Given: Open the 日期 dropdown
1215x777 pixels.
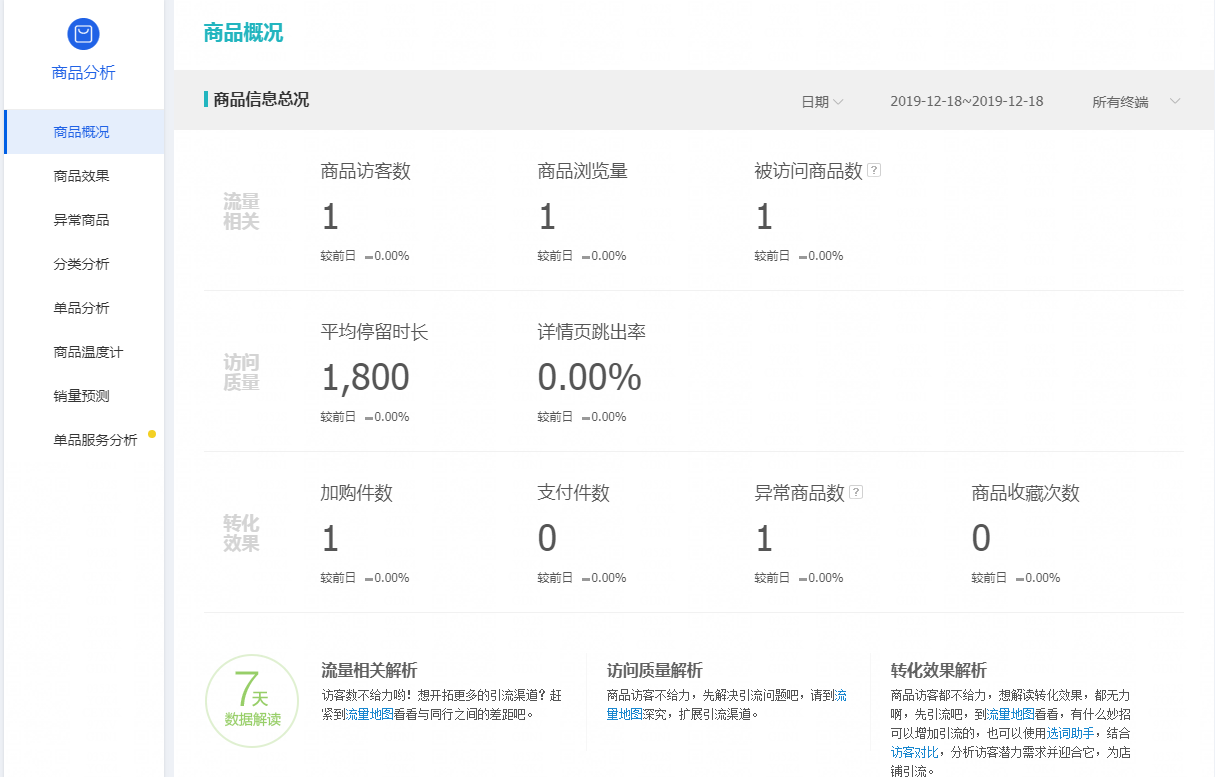Looking at the screenshot, I should point(822,102).
